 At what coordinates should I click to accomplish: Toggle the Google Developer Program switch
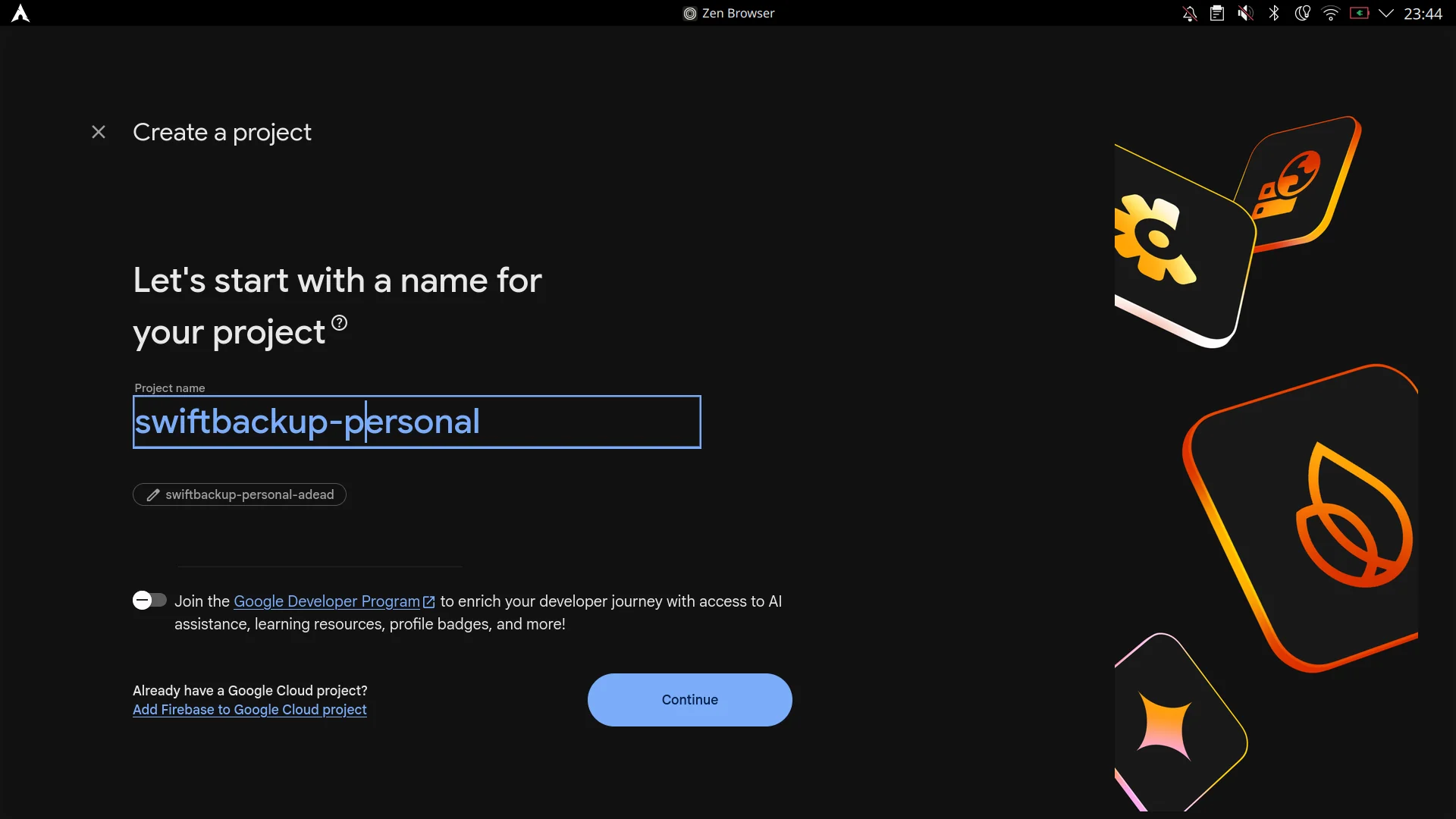[x=149, y=601]
